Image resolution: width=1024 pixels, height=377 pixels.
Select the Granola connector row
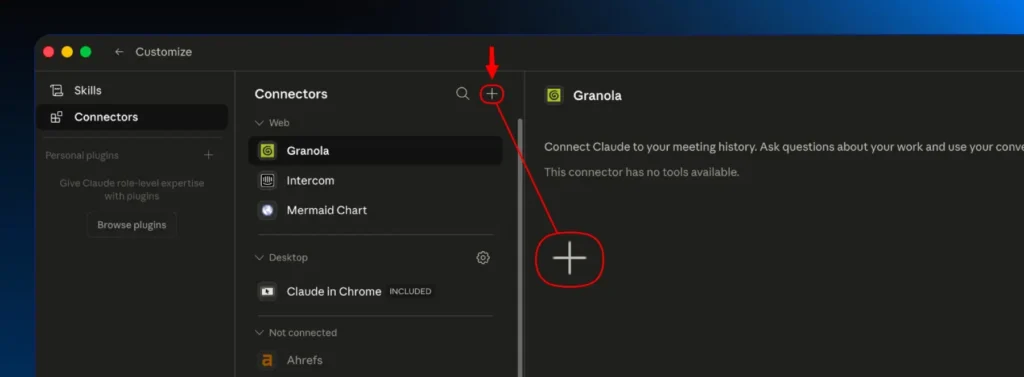(376, 151)
